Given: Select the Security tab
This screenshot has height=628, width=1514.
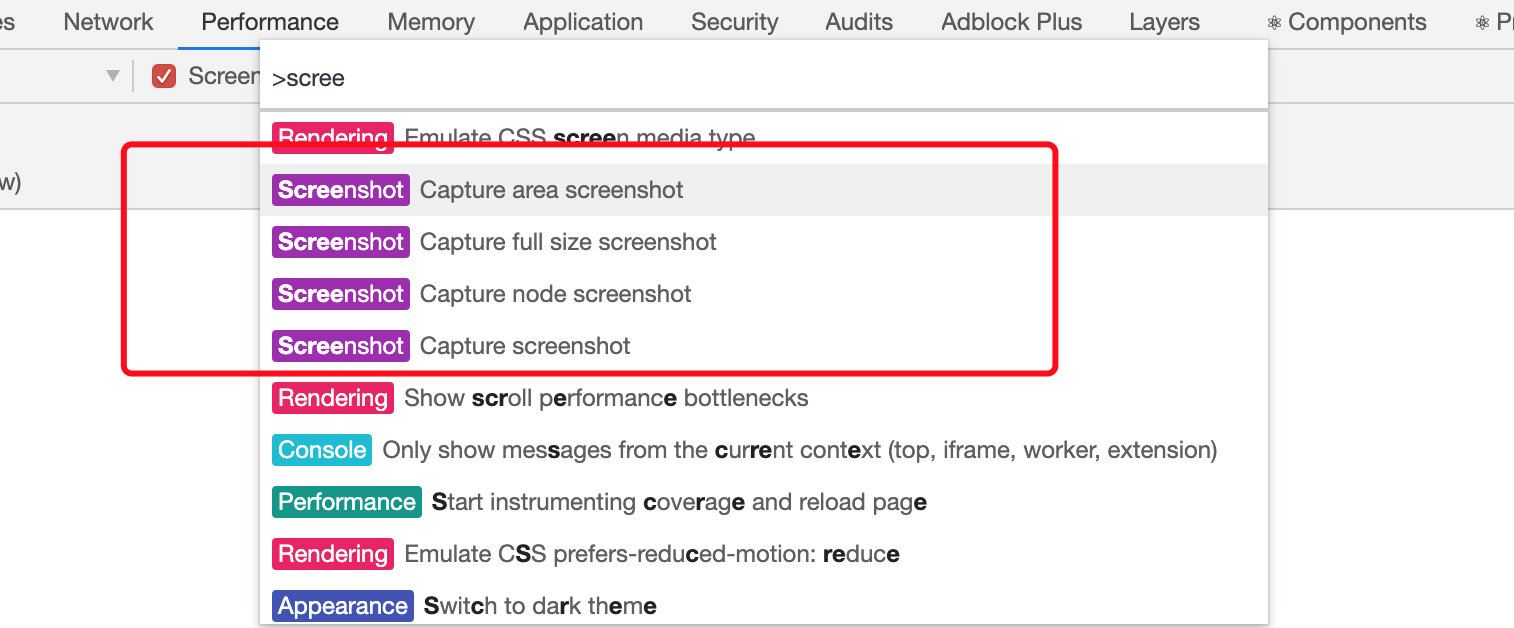Looking at the screenshot, I should tap(734, 22).
